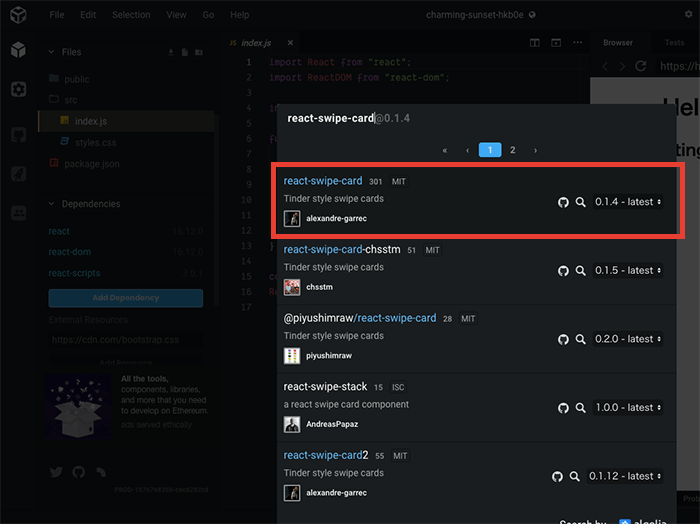Open the GitHub sidebar panel icon
700x524 pixels.
pos(18,134)
